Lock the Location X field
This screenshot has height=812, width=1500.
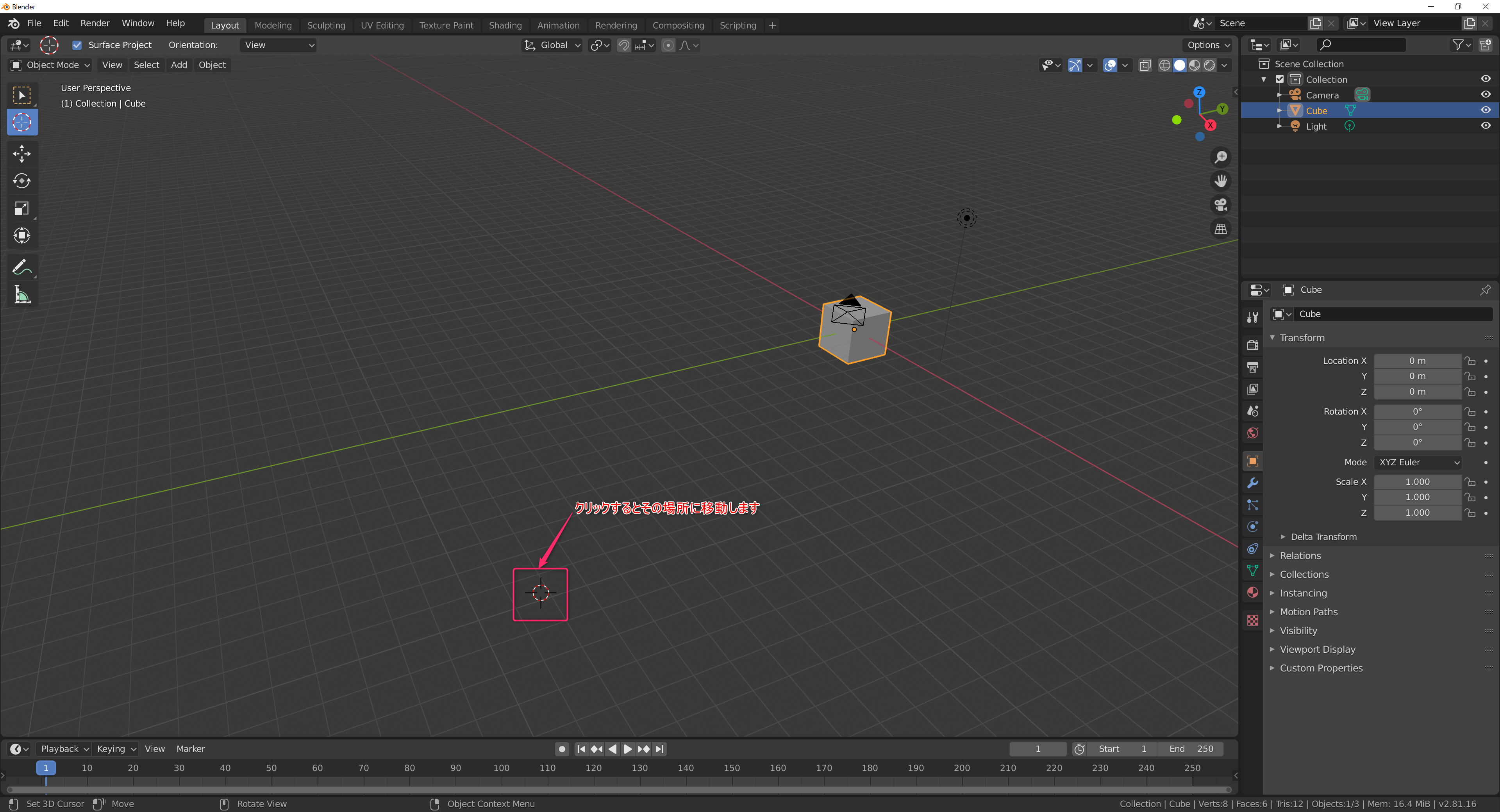point(1470,361)
